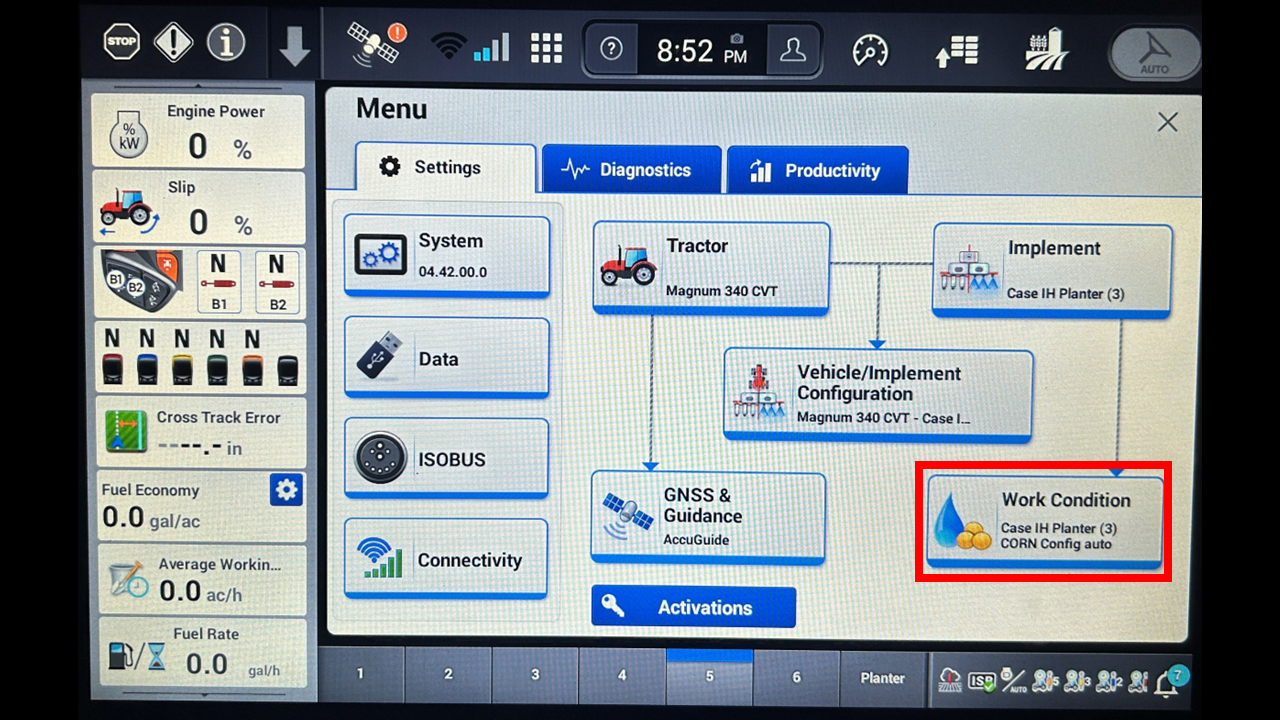1280x720 pixels.
Task: Open the information circle icon
Action: pos(226,42)
